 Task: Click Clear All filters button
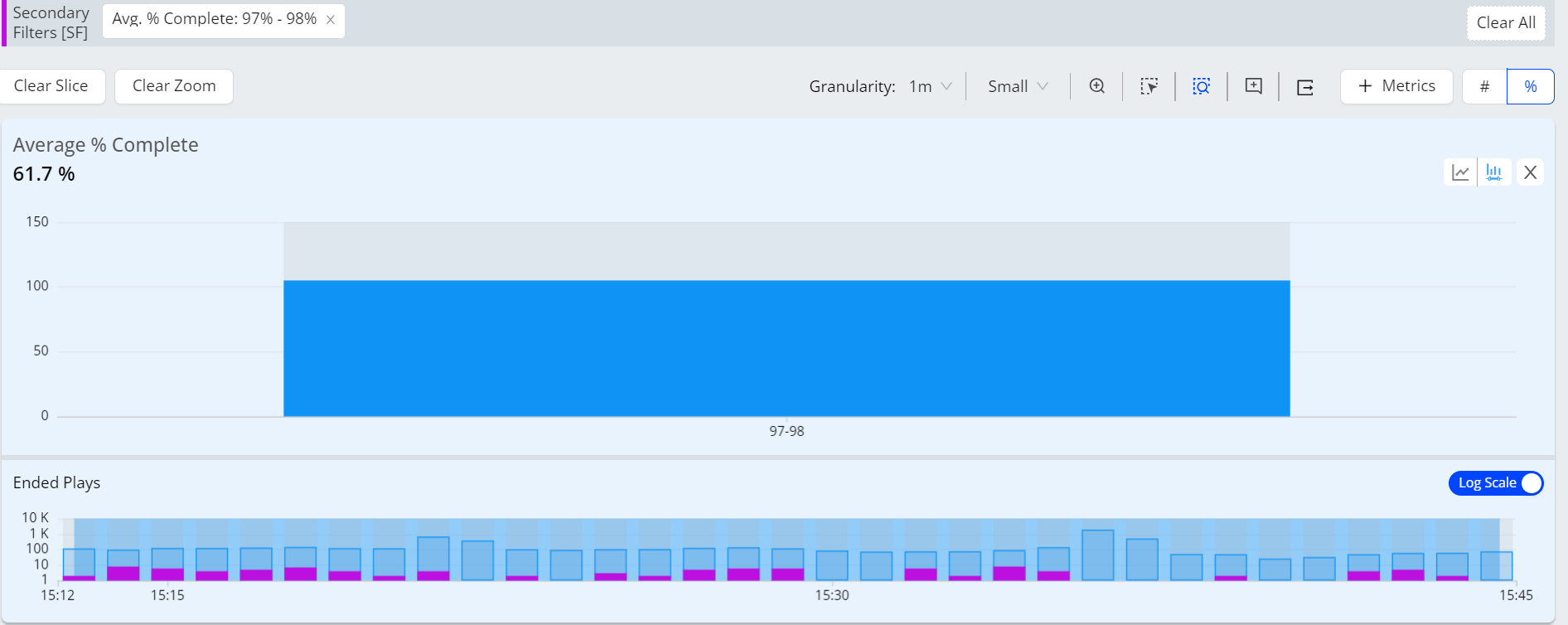[1506, 22]
